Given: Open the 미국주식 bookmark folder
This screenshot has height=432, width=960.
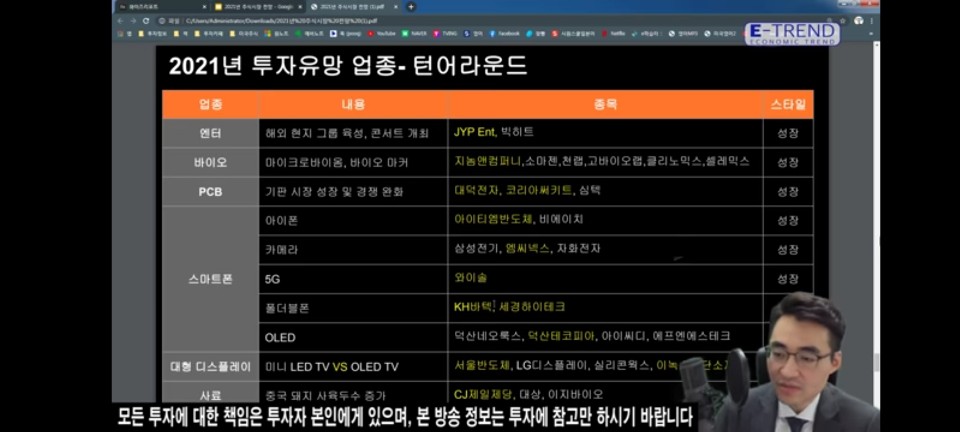Looking at the screenshot, I should (244, 33).
